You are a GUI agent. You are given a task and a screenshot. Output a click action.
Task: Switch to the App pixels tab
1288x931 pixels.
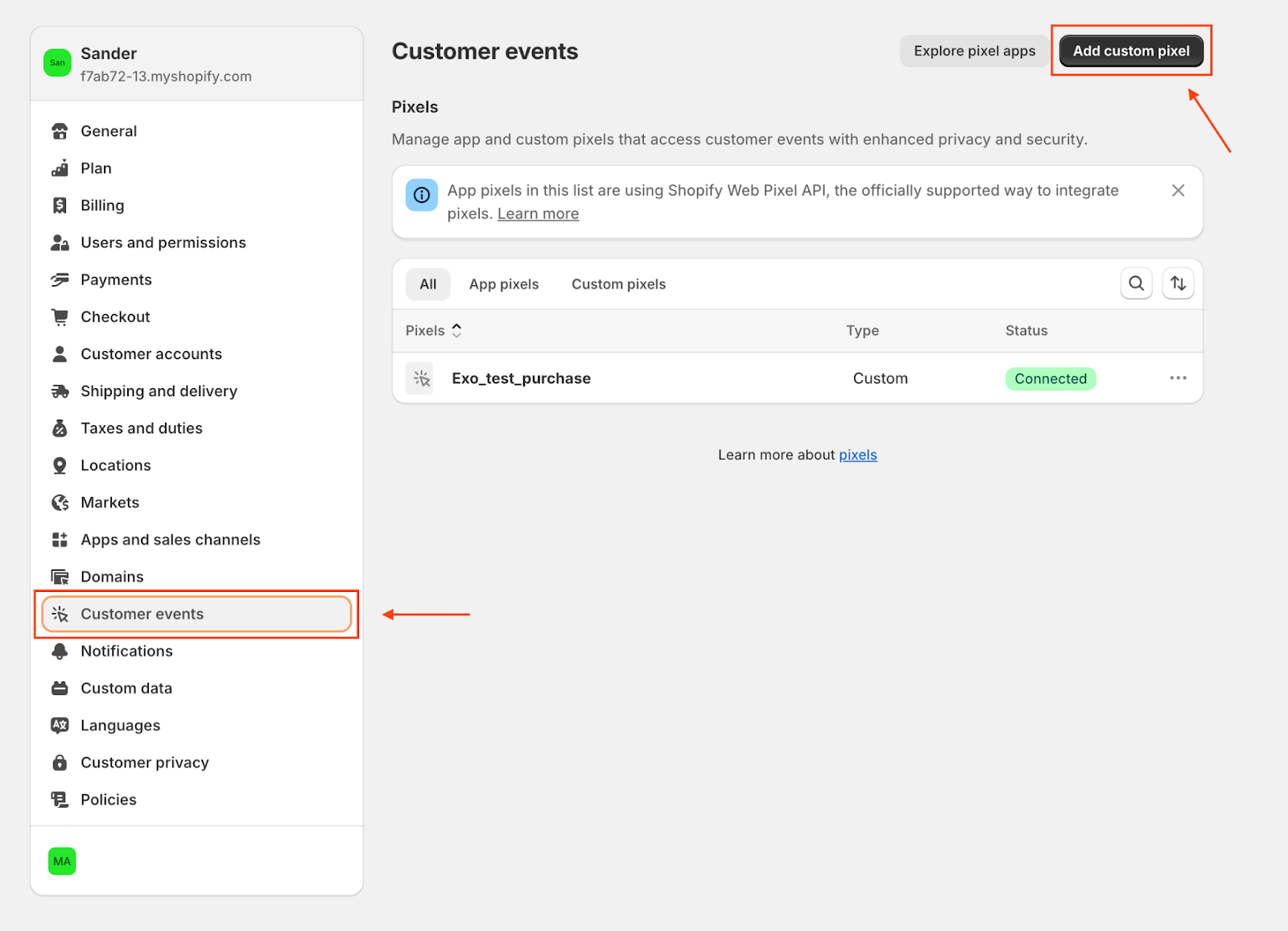click(504, 284)
